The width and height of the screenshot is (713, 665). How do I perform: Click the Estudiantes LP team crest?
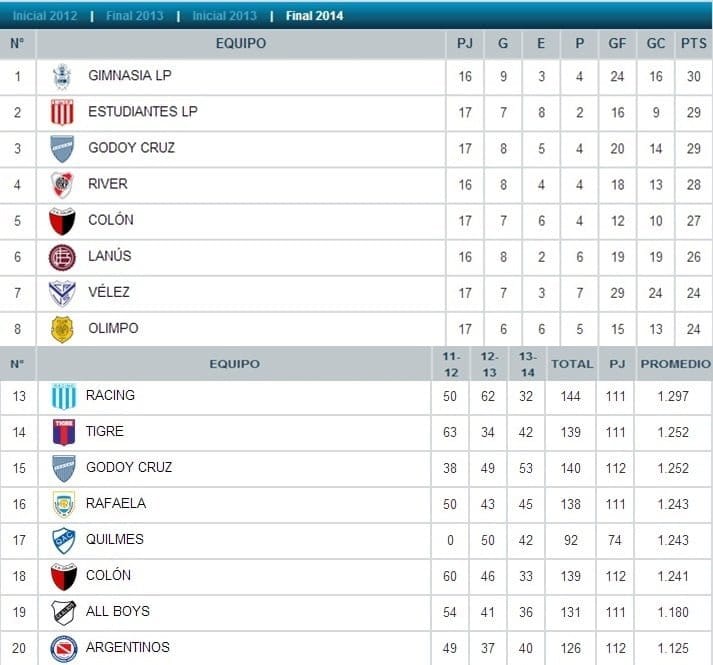pos(62,112)
